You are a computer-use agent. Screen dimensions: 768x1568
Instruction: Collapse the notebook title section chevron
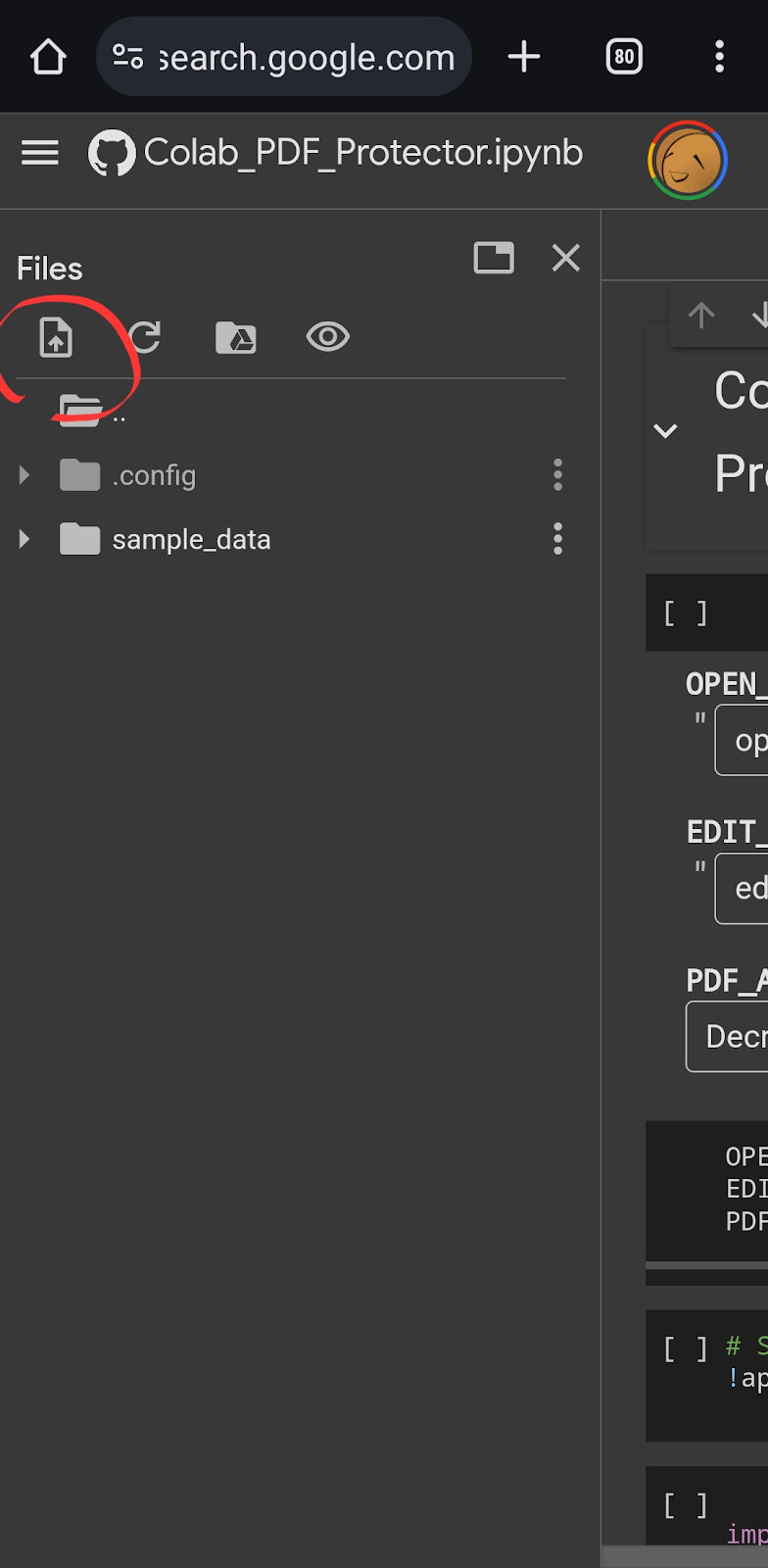click(x=665, y=430)
